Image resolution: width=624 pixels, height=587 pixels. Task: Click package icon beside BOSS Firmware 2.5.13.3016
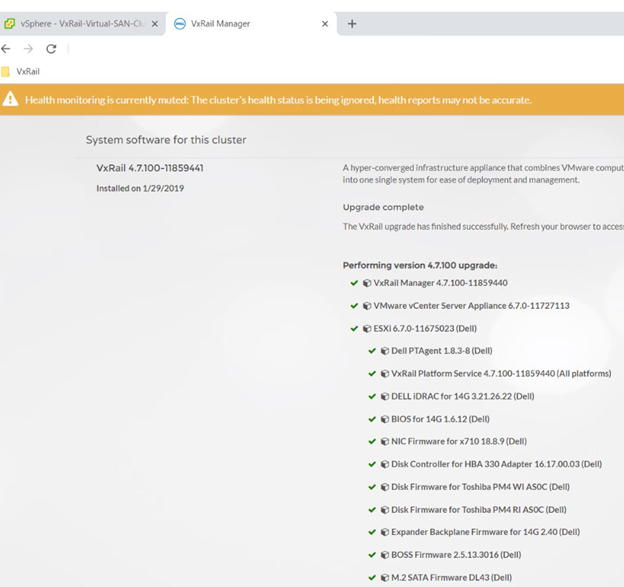[x=385, y=555]
